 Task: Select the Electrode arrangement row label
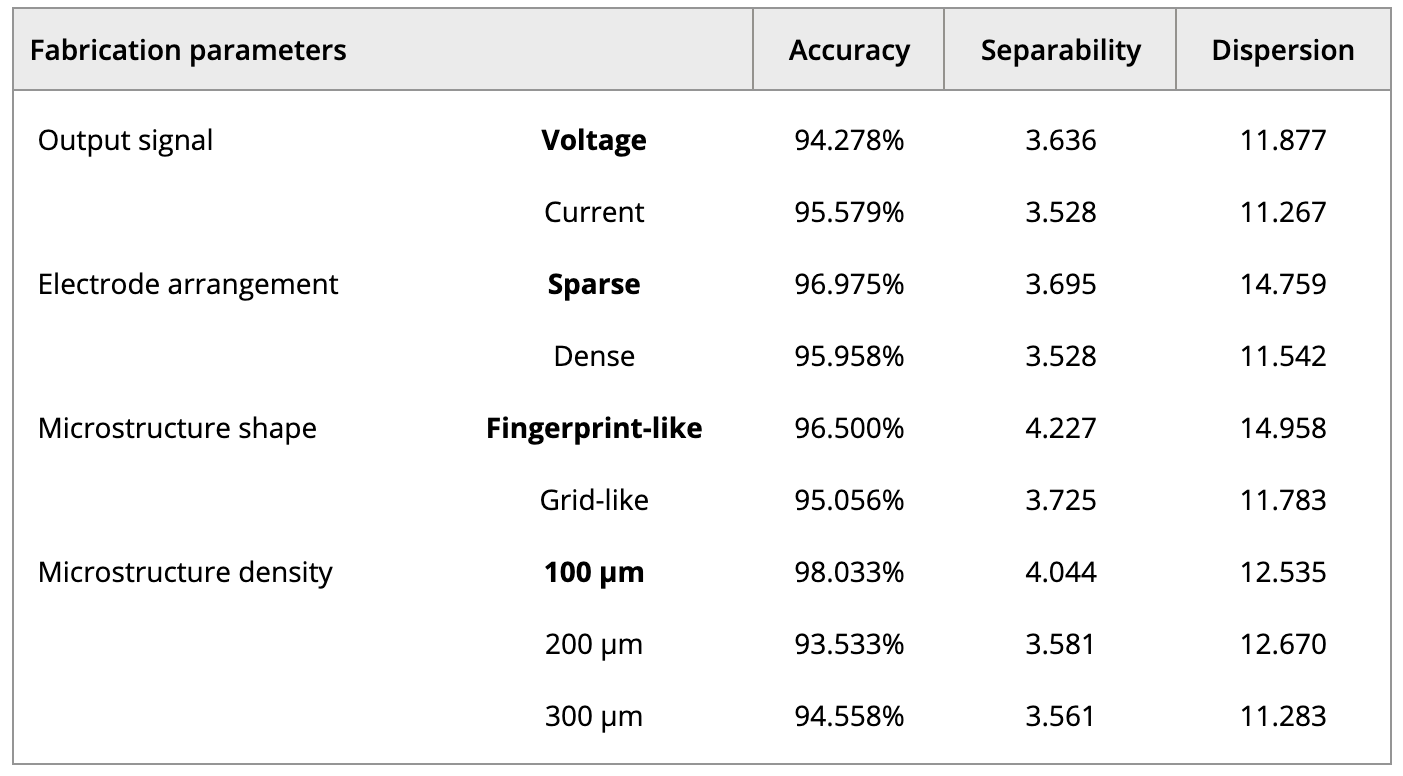pyautogui.click(x=188, y=284)
